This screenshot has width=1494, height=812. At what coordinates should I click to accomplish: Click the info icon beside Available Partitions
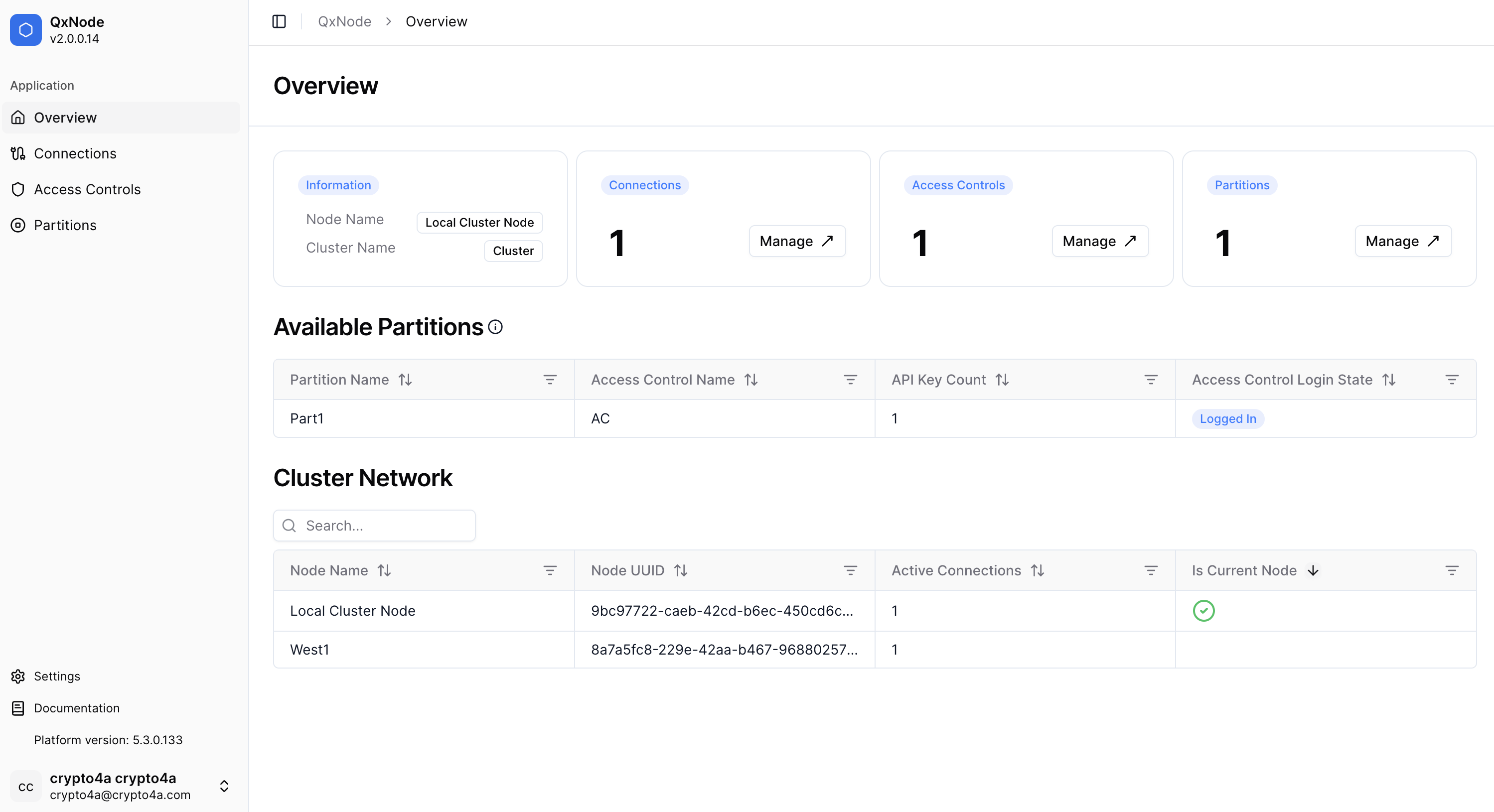tap(495, 327)
